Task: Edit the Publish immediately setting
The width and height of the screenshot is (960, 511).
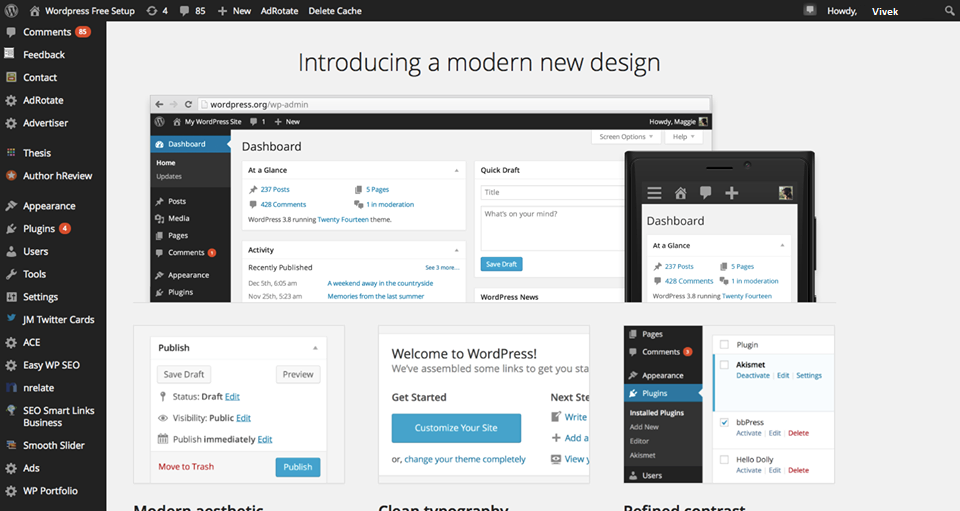Action: pos(264,439)
